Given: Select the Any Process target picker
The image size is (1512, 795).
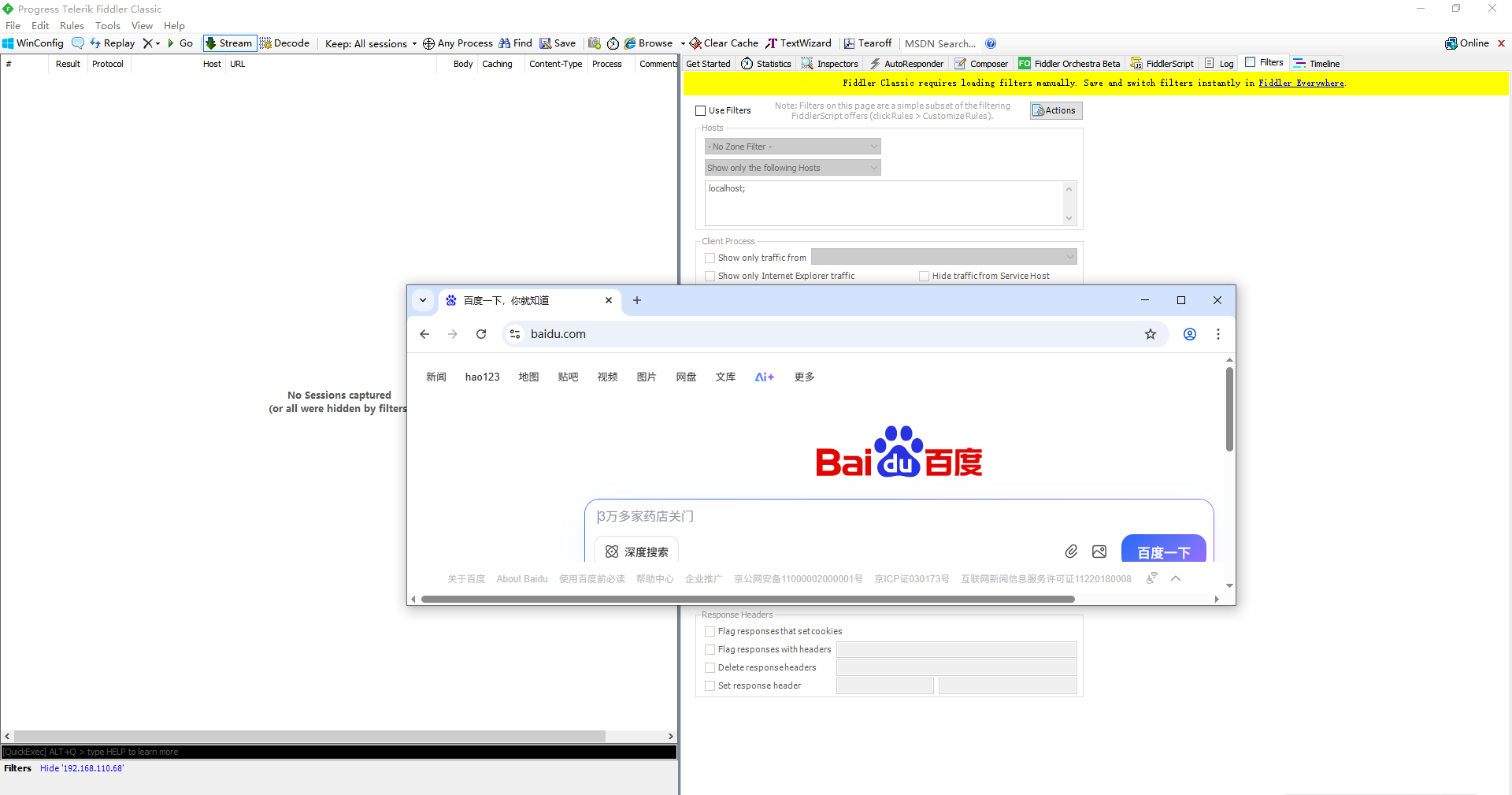Looking at the screenshot, I should click(x=458, y=43).
